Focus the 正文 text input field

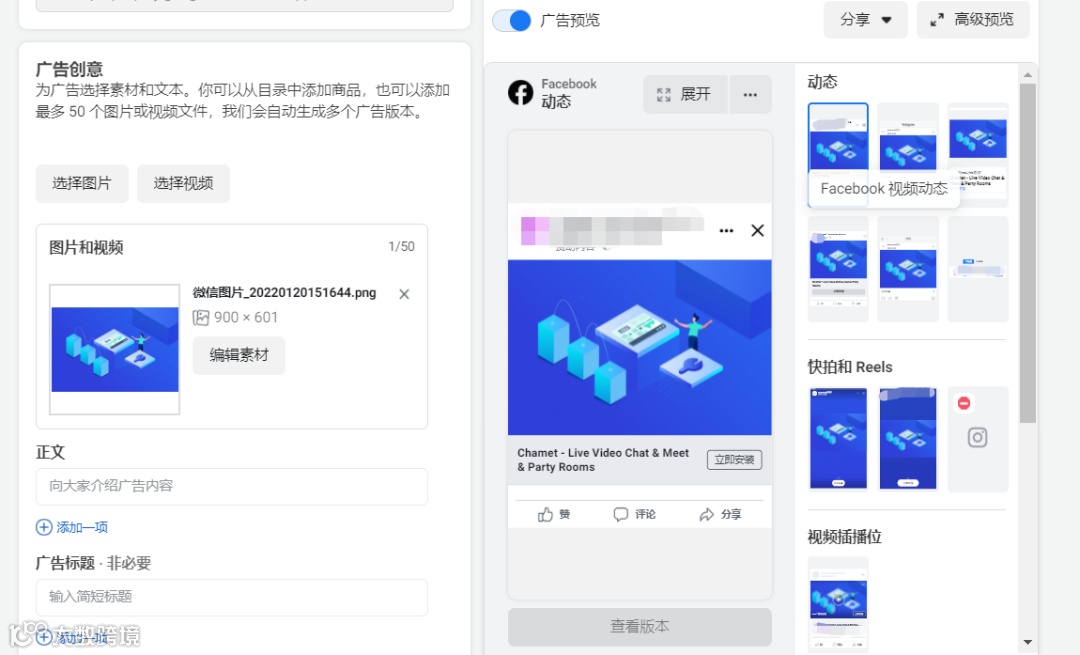click(231, 486)
